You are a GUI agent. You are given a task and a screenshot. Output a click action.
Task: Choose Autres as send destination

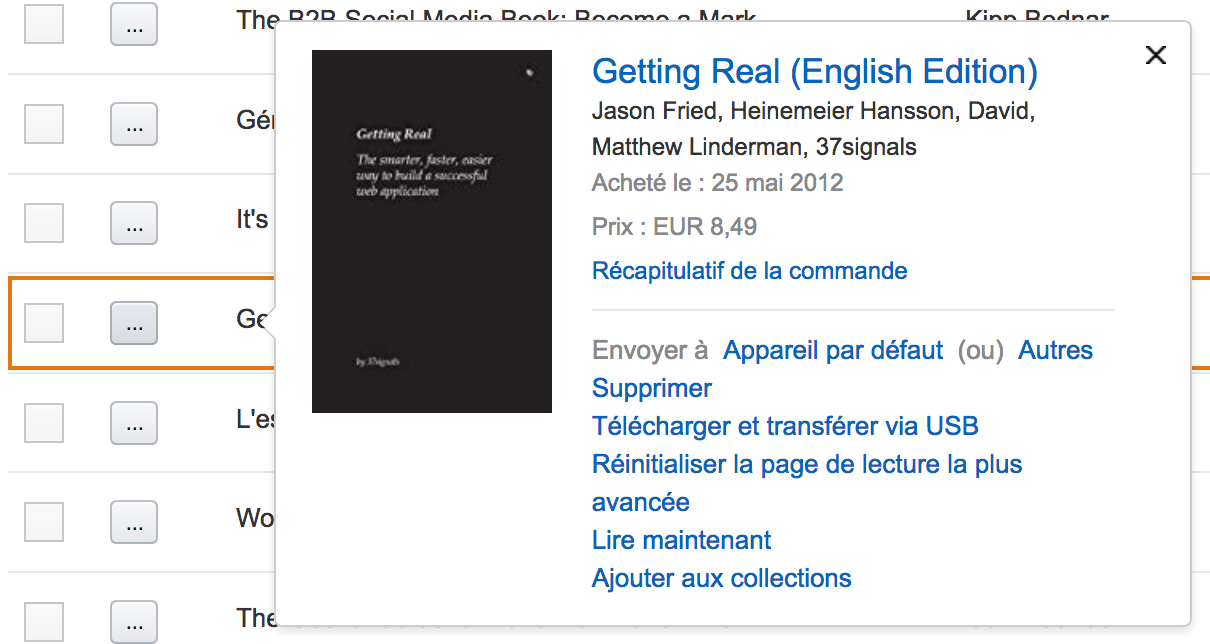1055,350
